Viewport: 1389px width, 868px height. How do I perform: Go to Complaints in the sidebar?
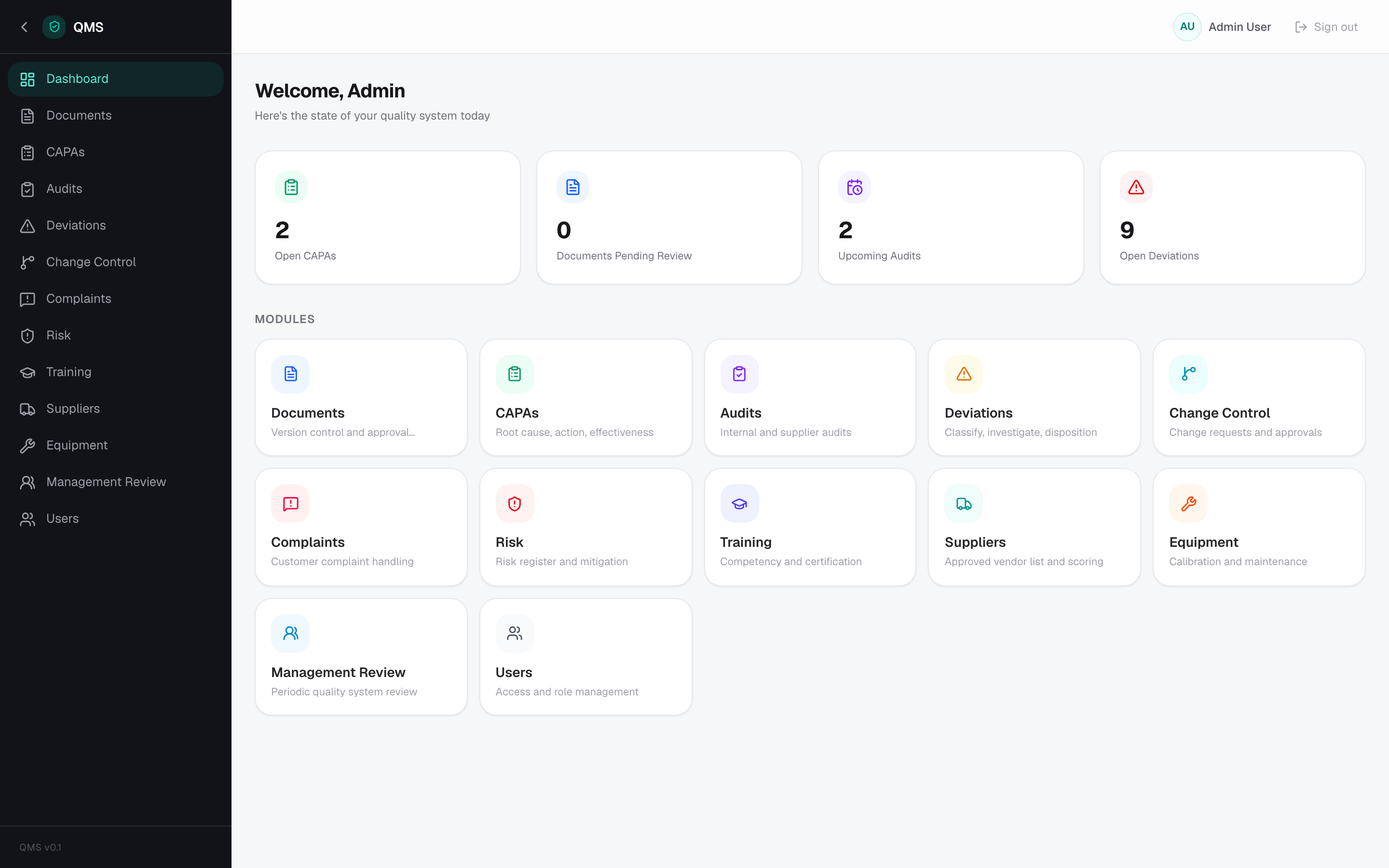(115, 299)
